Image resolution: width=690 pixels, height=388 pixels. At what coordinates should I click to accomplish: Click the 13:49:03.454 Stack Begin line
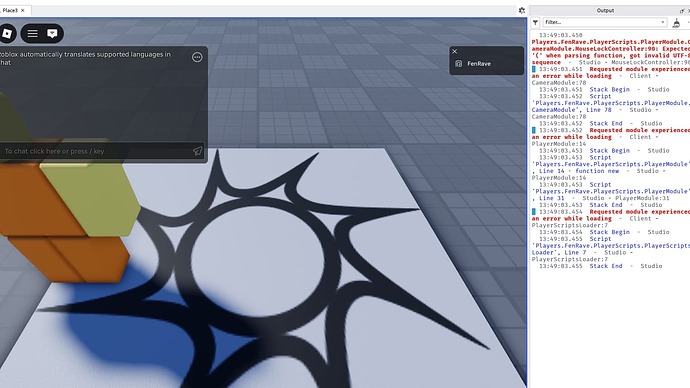click(x=604, y=232)
